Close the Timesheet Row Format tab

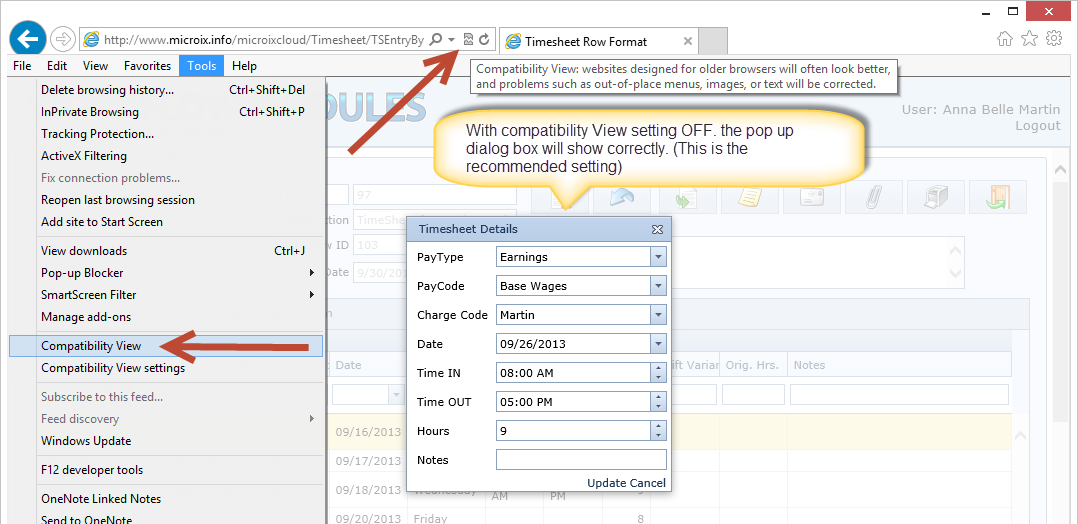pos(688,41)
